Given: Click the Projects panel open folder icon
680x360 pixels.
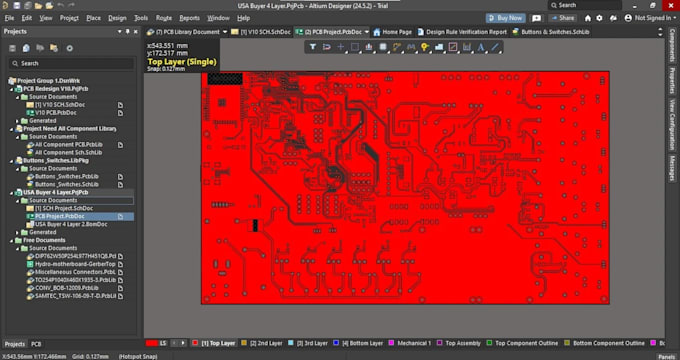Looking at the screenshot, I should tap(54, 48).
